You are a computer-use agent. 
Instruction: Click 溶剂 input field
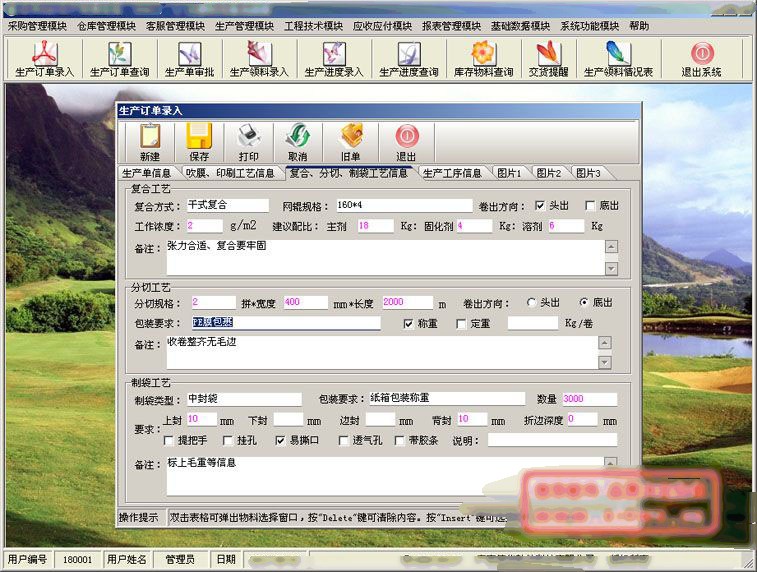(x=566, y=226)
